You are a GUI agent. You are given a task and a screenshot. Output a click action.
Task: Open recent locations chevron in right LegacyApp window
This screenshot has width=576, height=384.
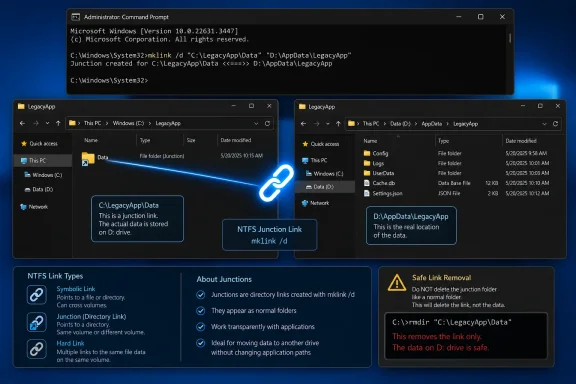[x=328, y=124]
